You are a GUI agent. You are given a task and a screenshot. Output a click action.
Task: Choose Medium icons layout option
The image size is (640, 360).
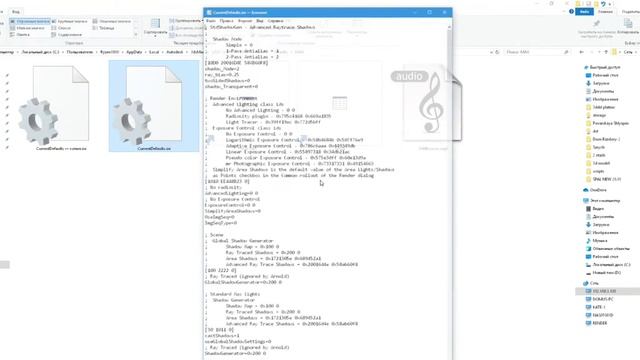pos(112,21)
